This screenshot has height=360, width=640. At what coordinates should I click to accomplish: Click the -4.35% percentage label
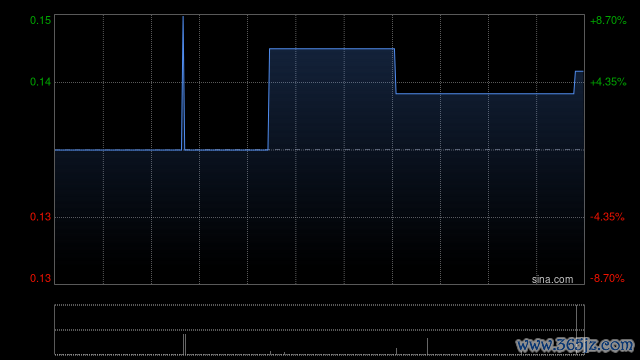click(607, 217)
